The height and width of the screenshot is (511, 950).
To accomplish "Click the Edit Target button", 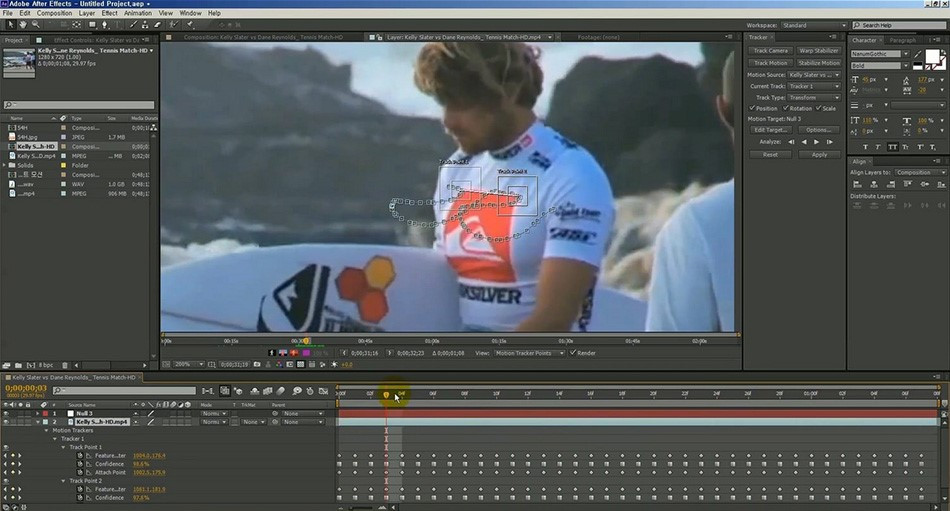I will (771, 130).
